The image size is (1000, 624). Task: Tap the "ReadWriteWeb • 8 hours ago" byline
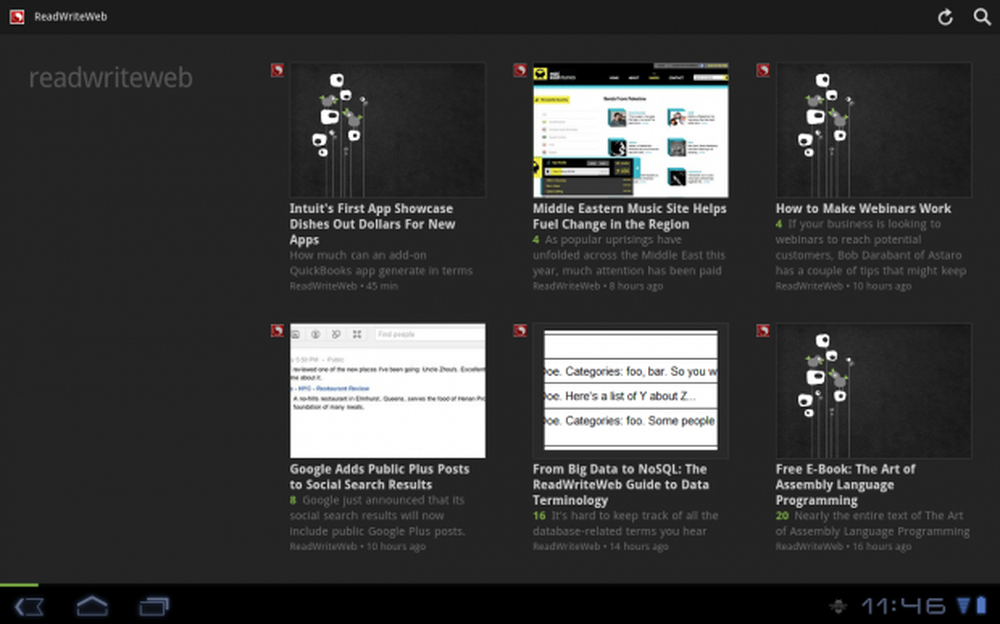598,286
